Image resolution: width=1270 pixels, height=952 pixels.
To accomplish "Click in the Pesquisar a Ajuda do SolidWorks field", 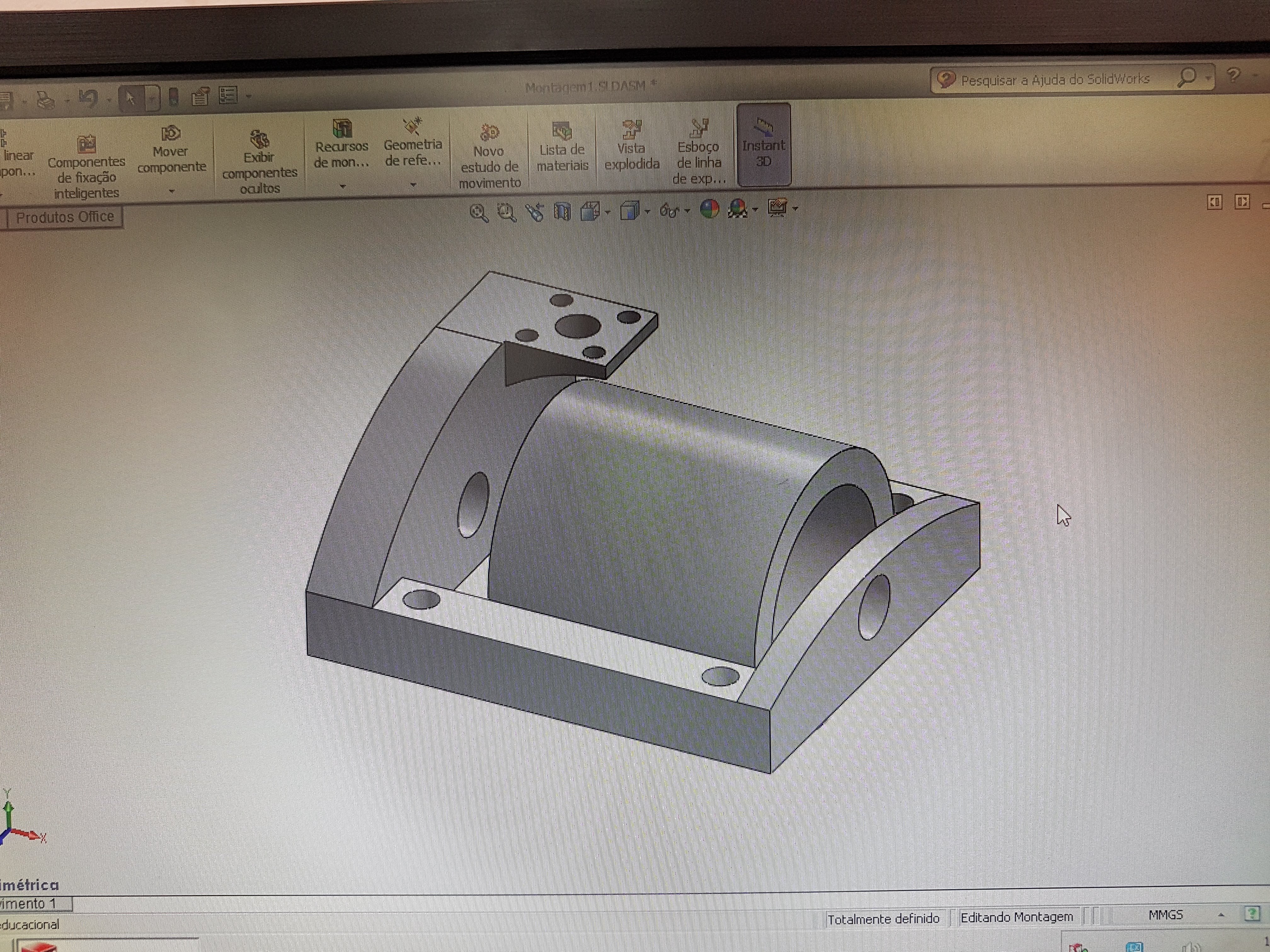I will pyautogui.click(x=1055, y=79).
